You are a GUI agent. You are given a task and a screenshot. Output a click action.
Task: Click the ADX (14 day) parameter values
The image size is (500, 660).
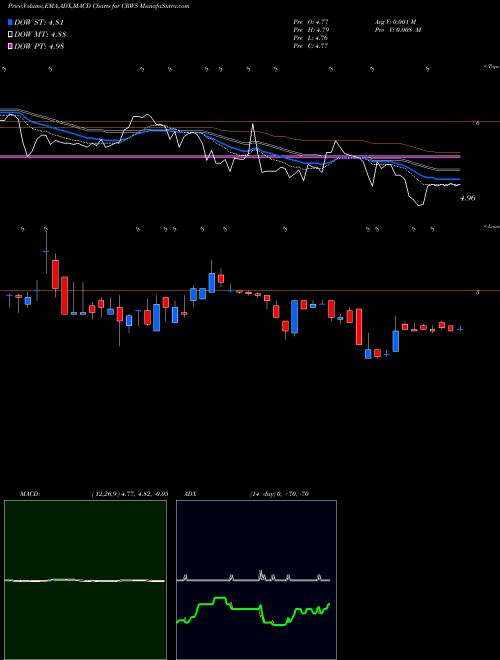click(278, 494)
